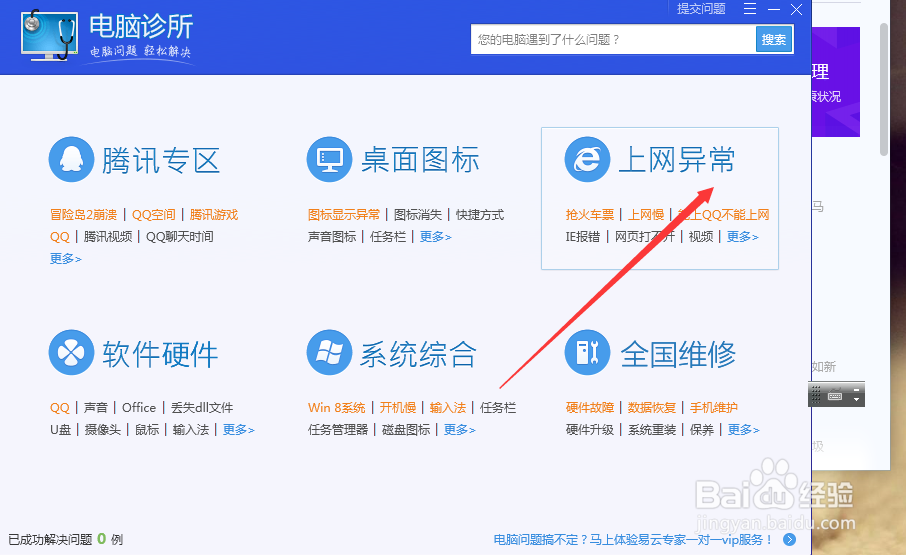Screen dimensions: 906x555
Task: Open QQ link under 腾讯专区
Action: pos(60,237)
